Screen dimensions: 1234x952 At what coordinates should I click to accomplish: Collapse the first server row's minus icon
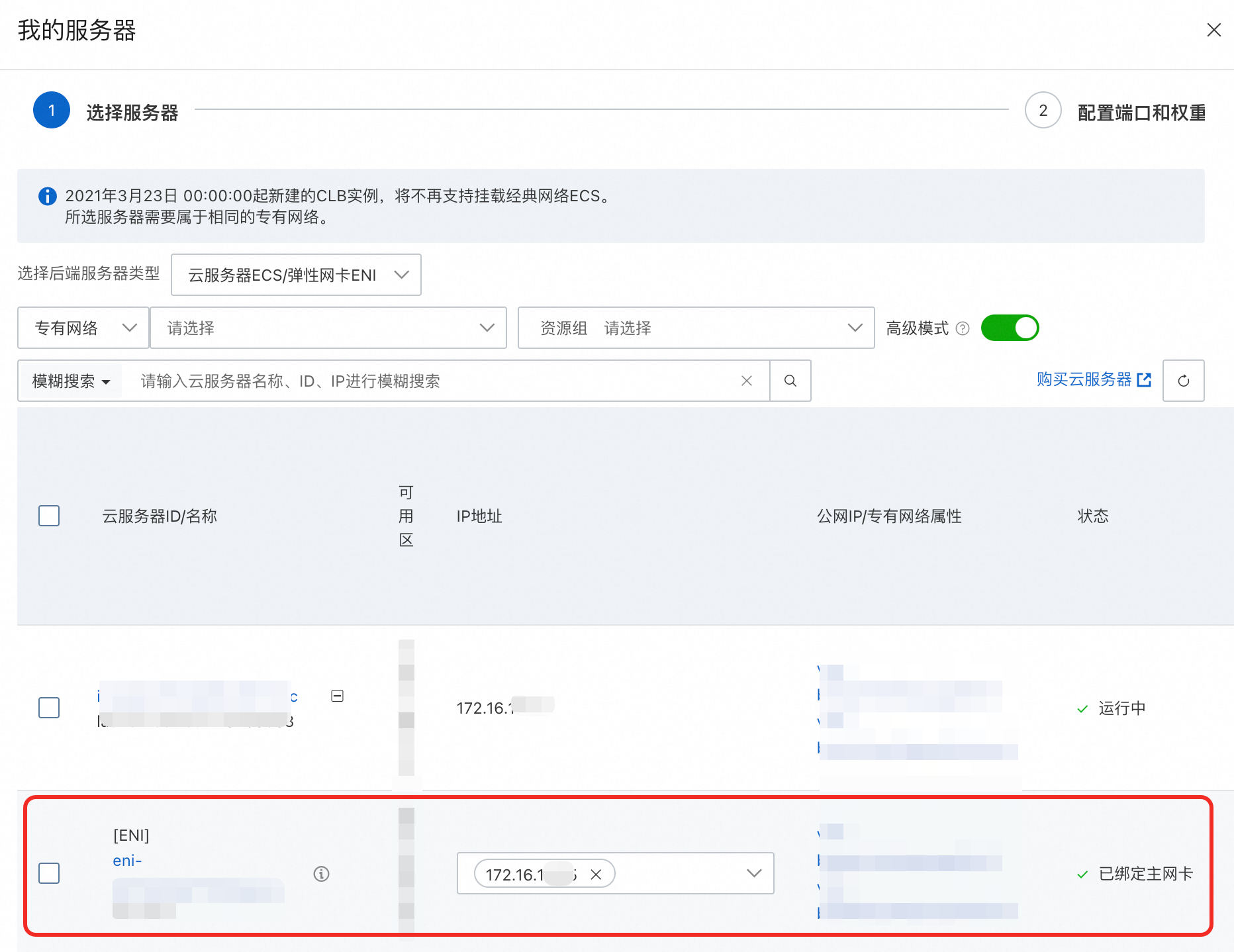(337, 696)
